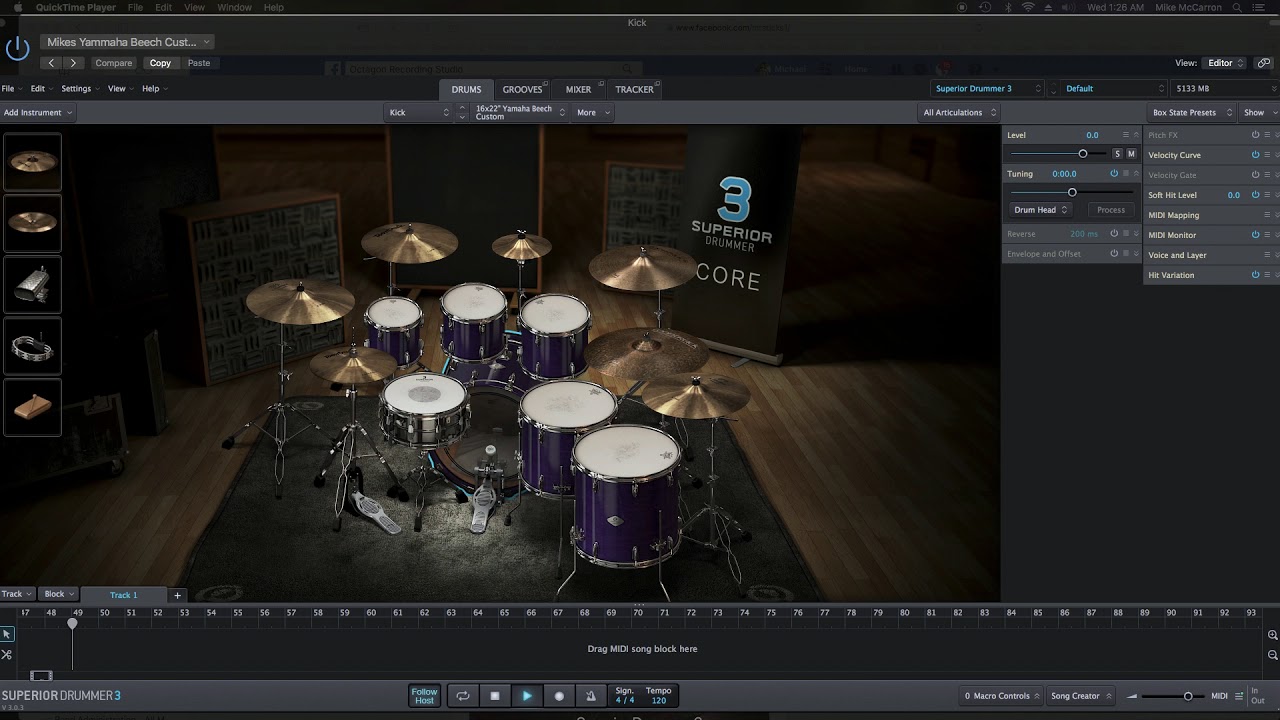The image size is (1280, 720).
Task: Open the MIDI Mapping box menu icon
Action: (x=1267, y=215)
